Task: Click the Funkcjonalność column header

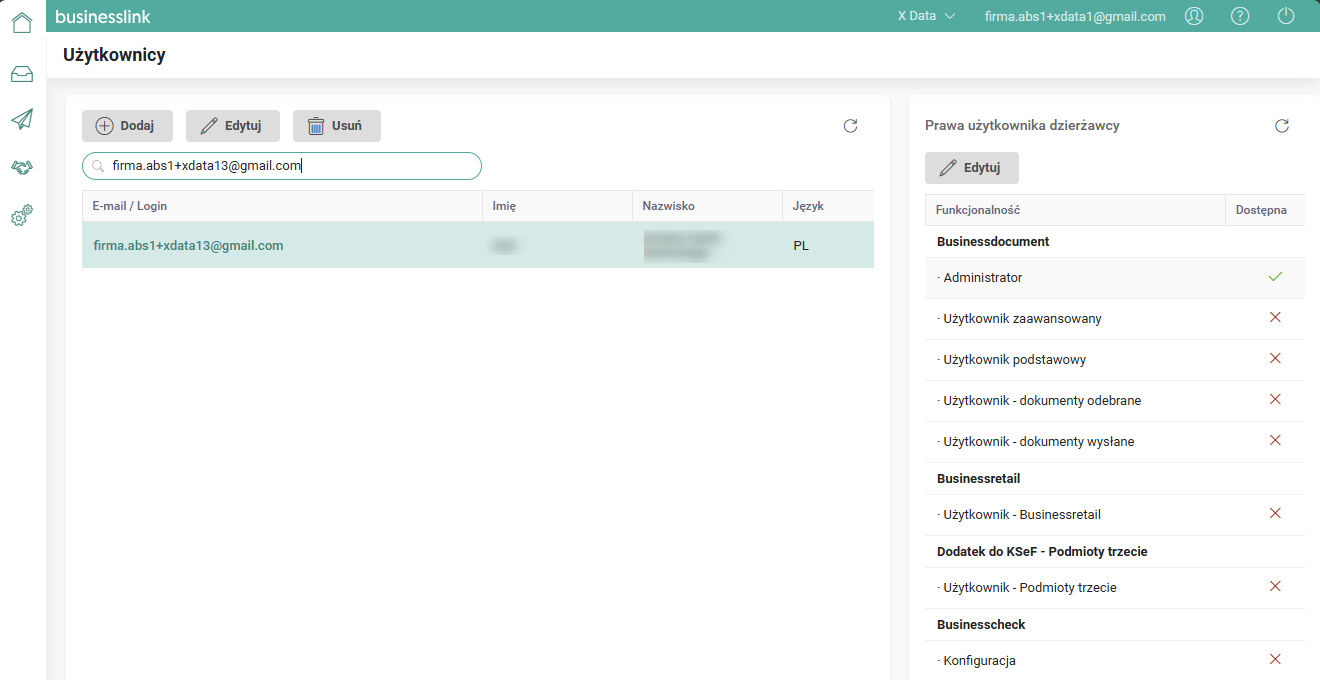Action: [x=1075, y=210]
